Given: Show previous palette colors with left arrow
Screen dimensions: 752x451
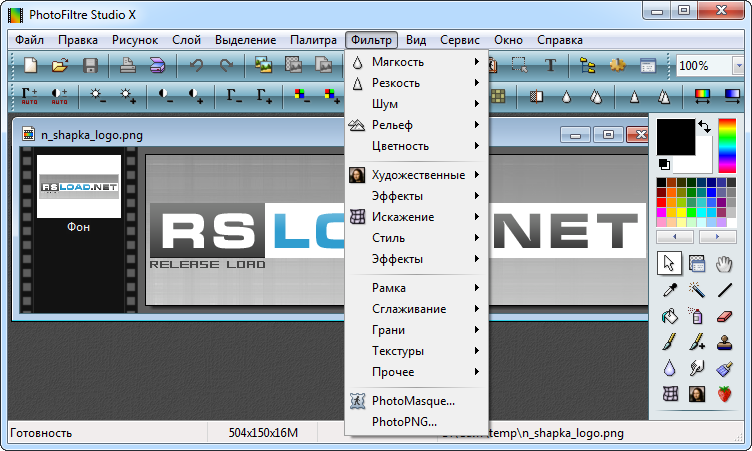Looking at the screenshot, I should (675, 237).
